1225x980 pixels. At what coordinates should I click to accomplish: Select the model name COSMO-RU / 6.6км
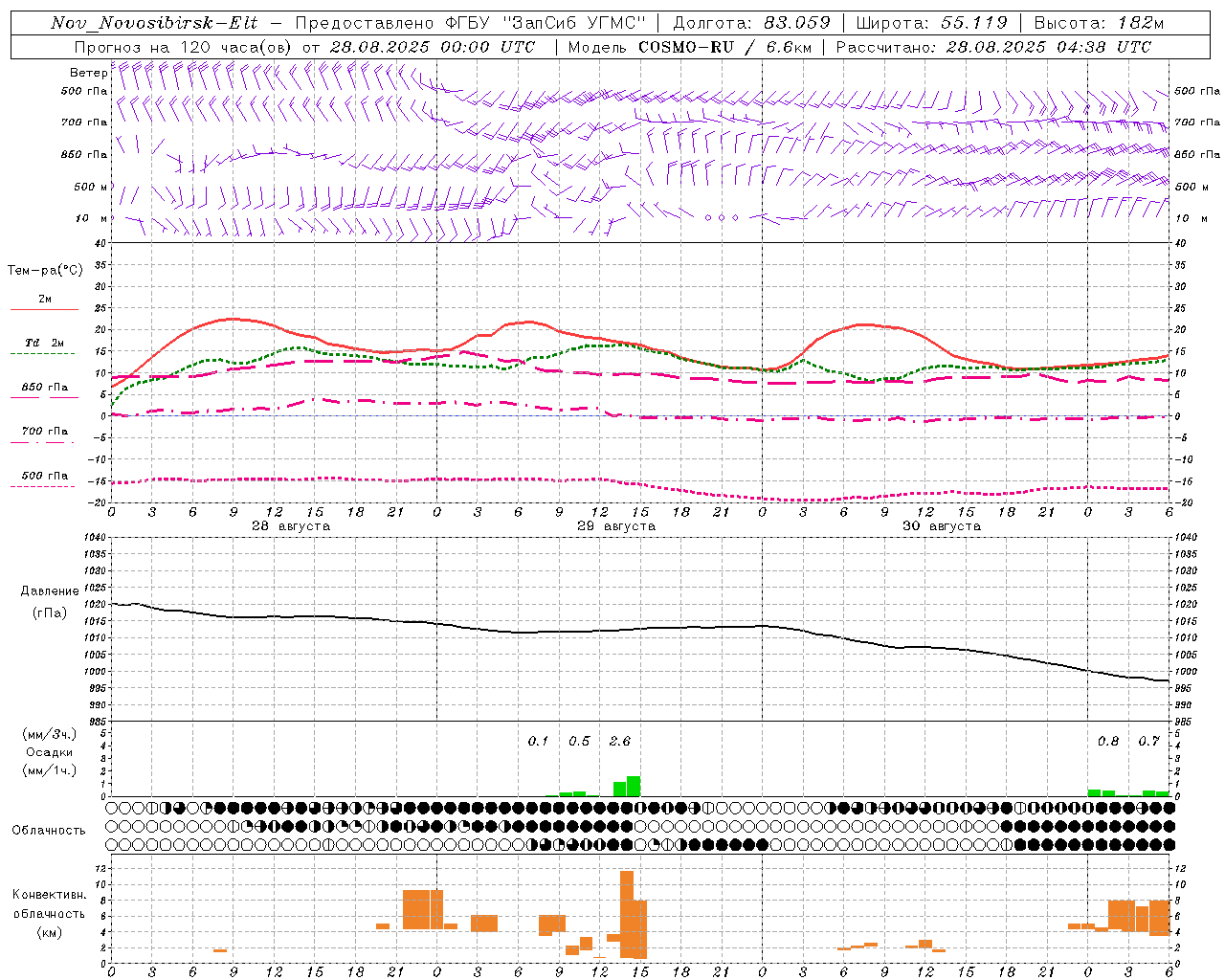pos(724,47)
